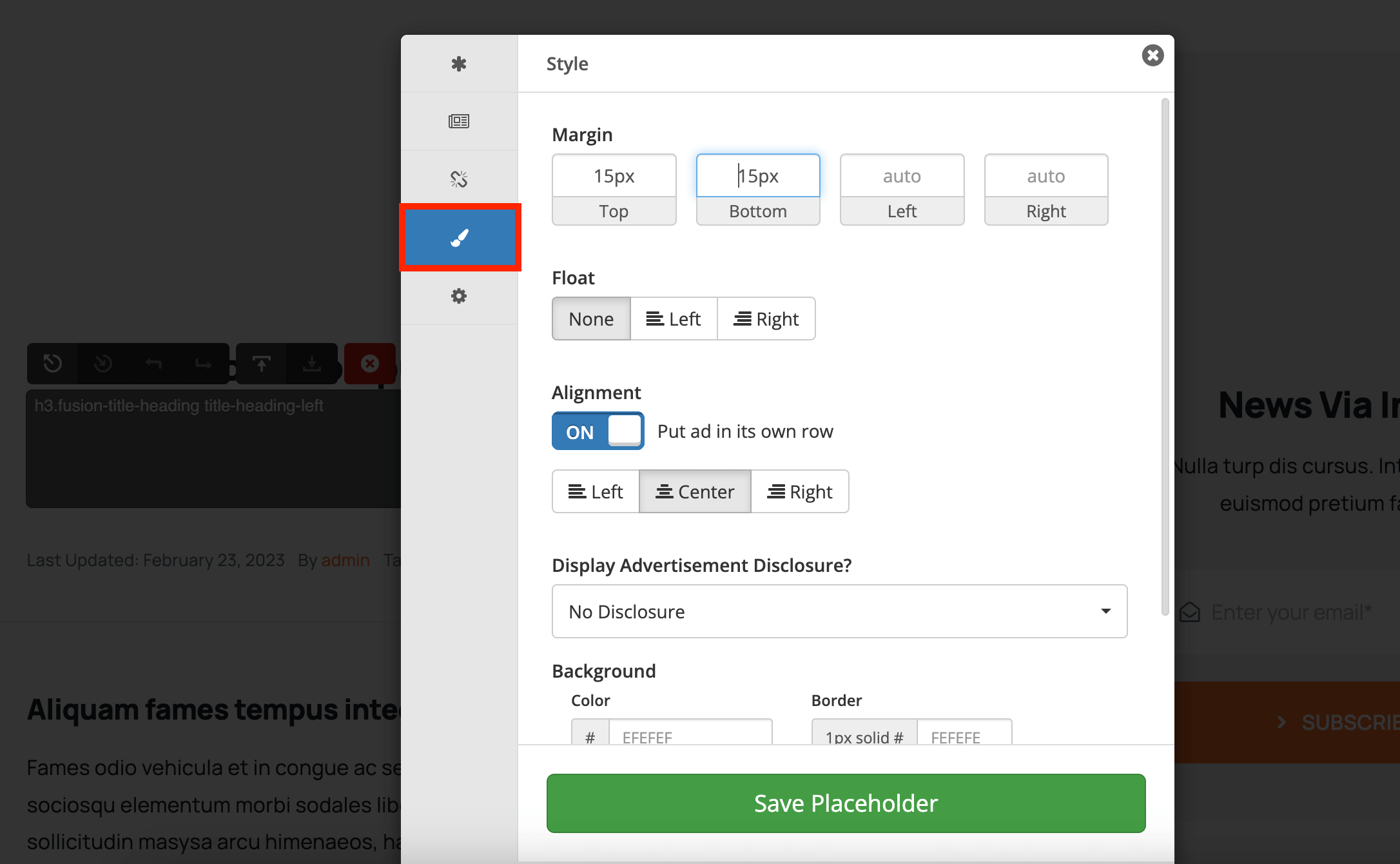Set Float to Right
Image resolution: width=1400 pixels, height=864 pixels.
click(766, 319)
